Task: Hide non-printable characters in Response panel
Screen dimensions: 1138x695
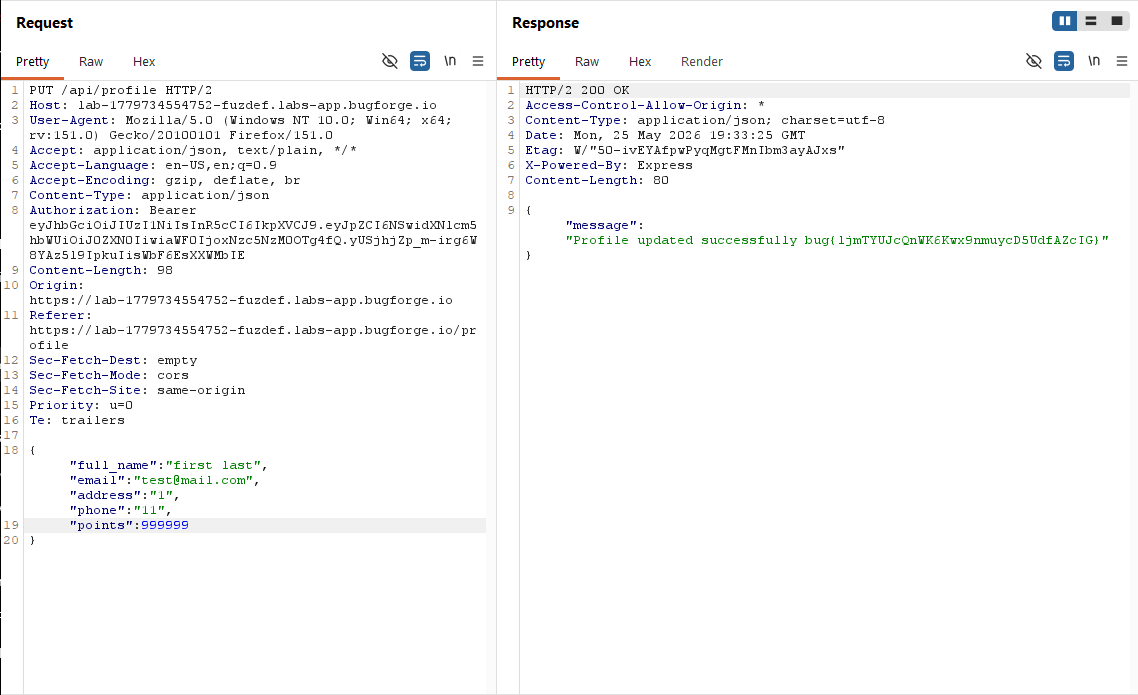Action: point(1033,61)
